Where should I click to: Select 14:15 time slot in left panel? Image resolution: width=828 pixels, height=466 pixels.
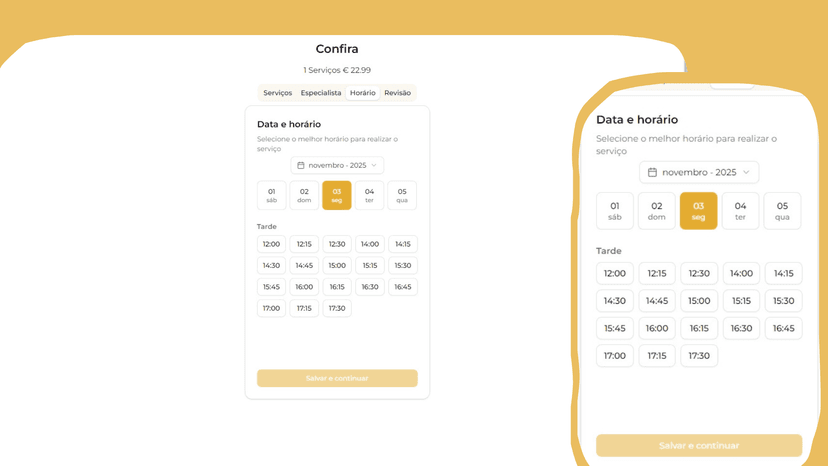(402, 244)
